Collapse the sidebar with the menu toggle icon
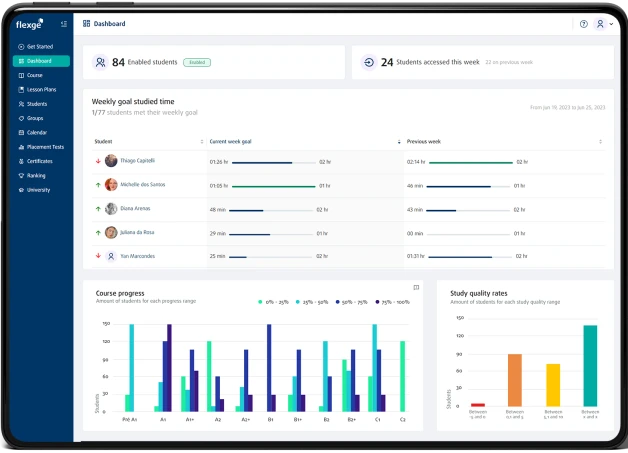Image resolution: width=628 pixels, height=453 pixels. [x=64, y=24]
